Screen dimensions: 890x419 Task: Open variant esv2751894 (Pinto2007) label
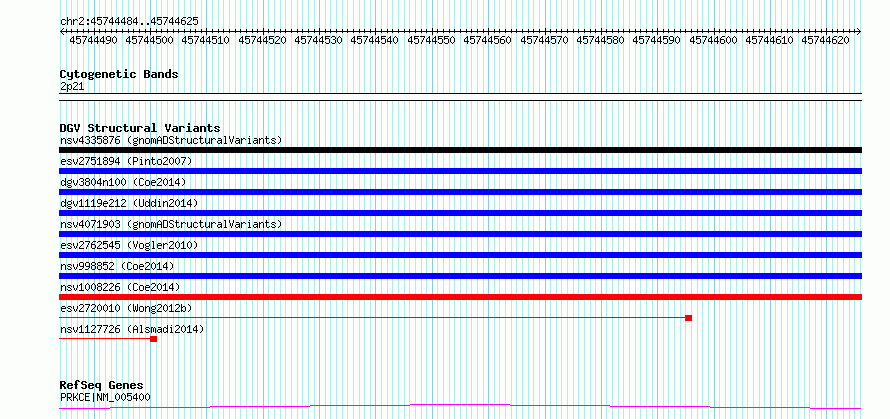(126, 161)
